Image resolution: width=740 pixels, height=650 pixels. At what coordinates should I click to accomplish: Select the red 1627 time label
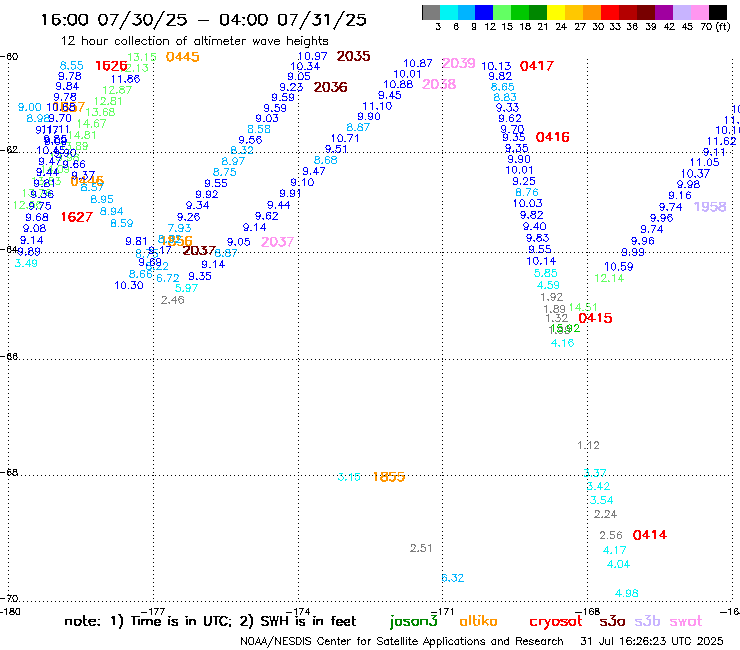77,217
